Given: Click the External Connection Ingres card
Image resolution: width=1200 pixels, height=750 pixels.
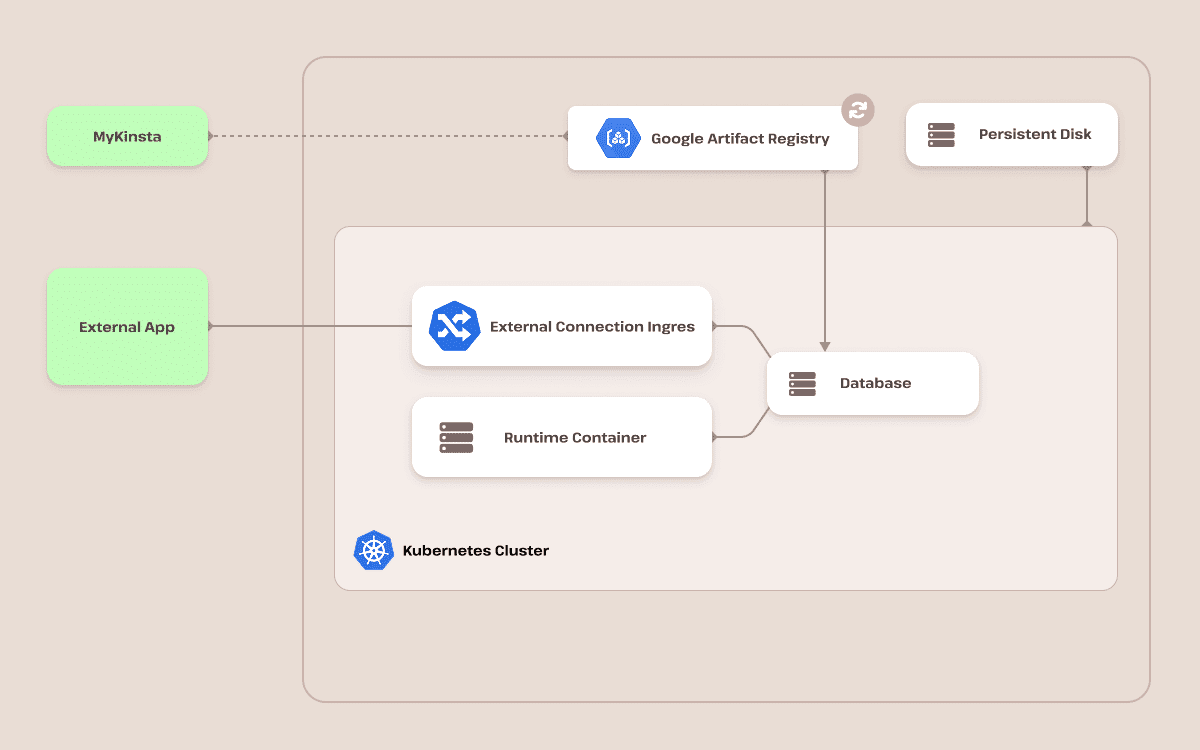Looking at the screenshot, I should pyautogui.click(x=561, y=326).
